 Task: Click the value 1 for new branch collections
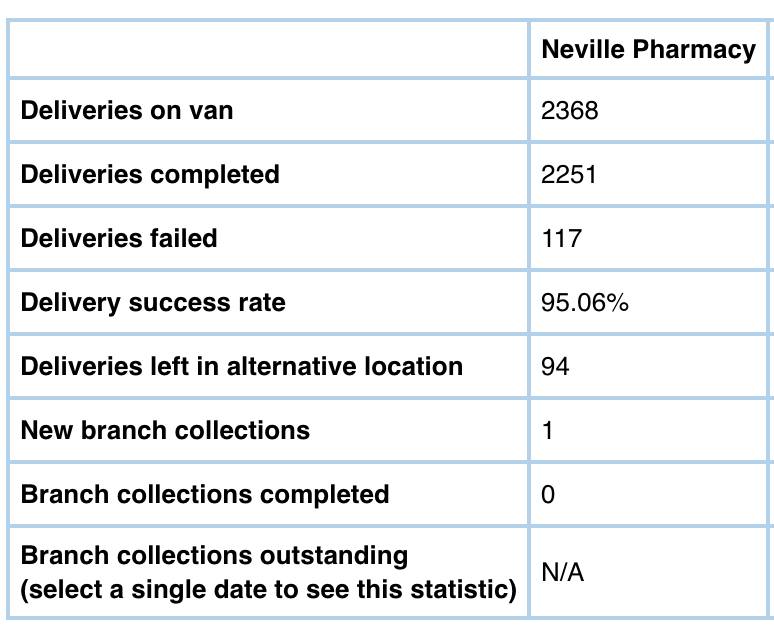(548, 430)
